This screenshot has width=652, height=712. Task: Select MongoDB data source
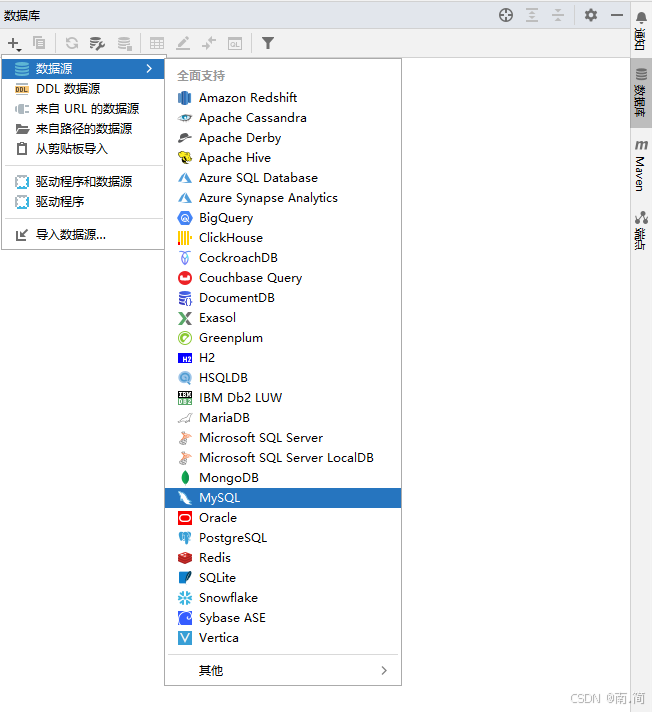point(283,477)
